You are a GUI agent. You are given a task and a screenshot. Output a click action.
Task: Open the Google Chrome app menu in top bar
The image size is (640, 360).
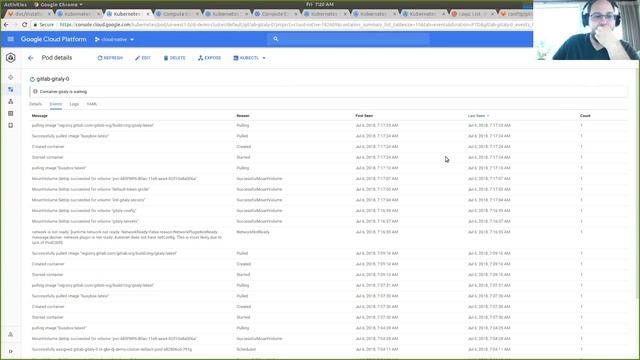[58, 4]
